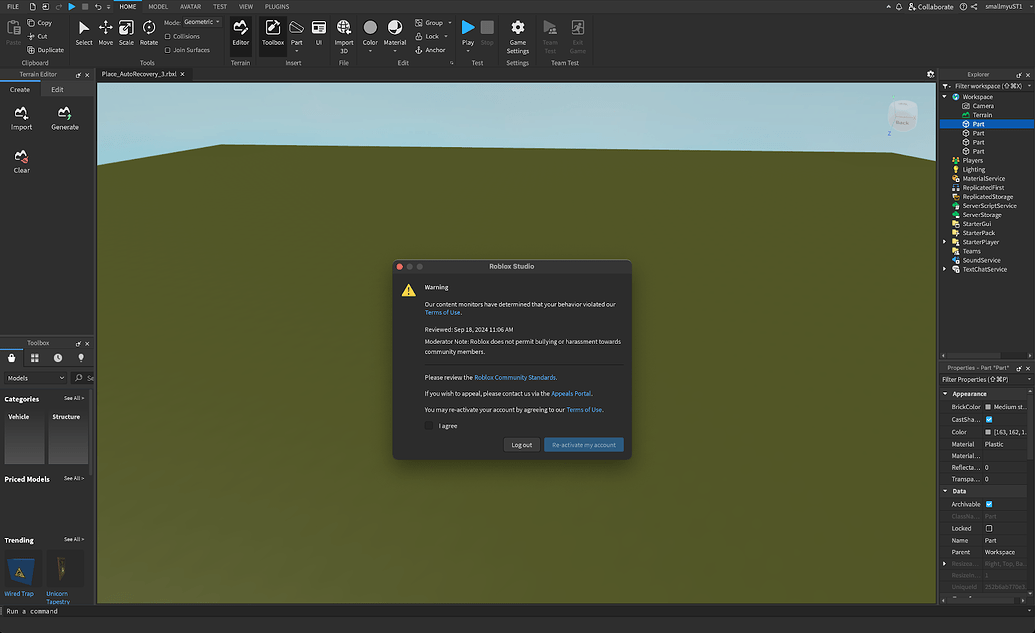
Task: Expand the StarterPlayer tree item
Action: [944, 241]
